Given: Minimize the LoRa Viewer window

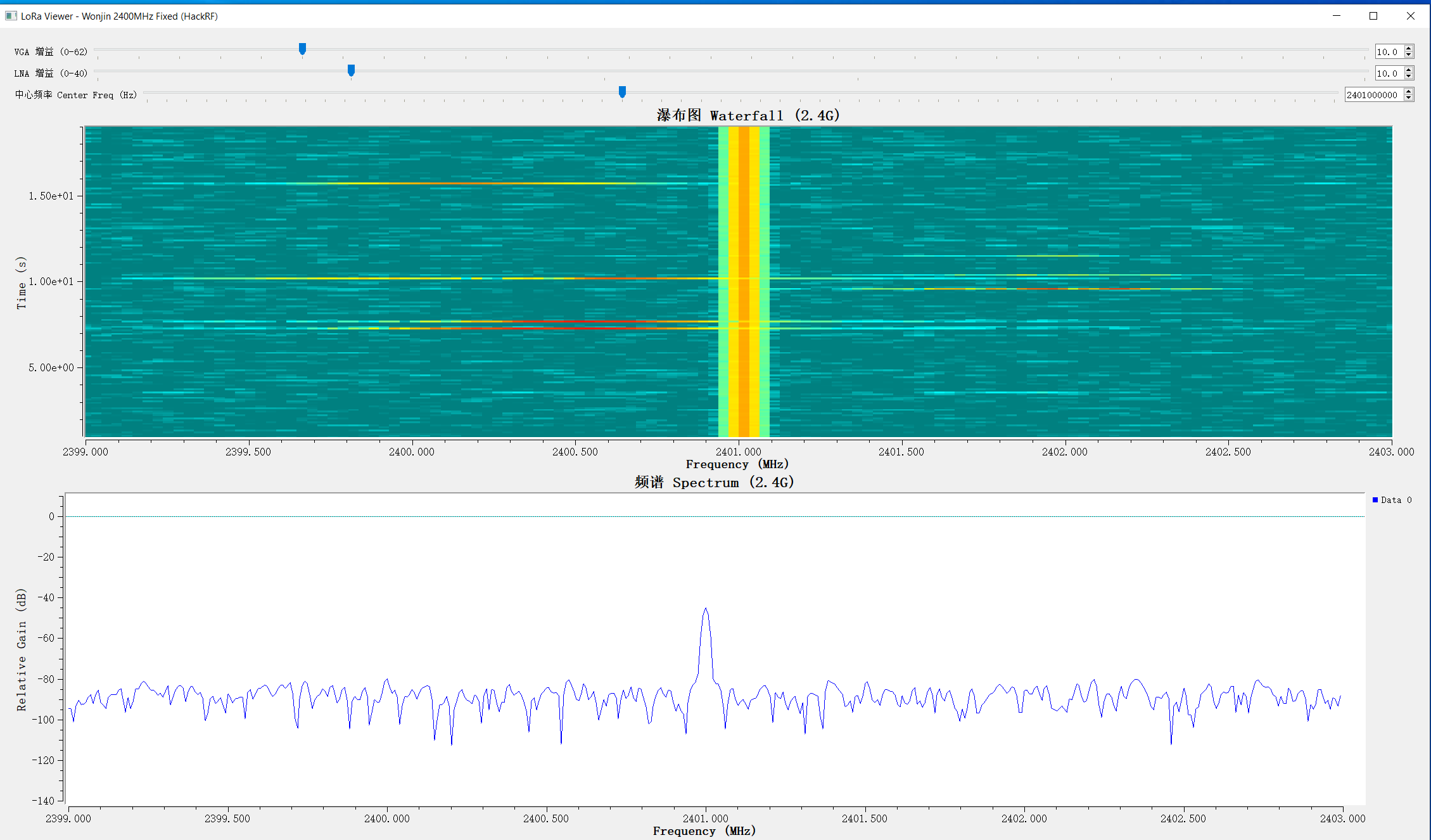Looking at the screenshot, I should pos(1337,16).
